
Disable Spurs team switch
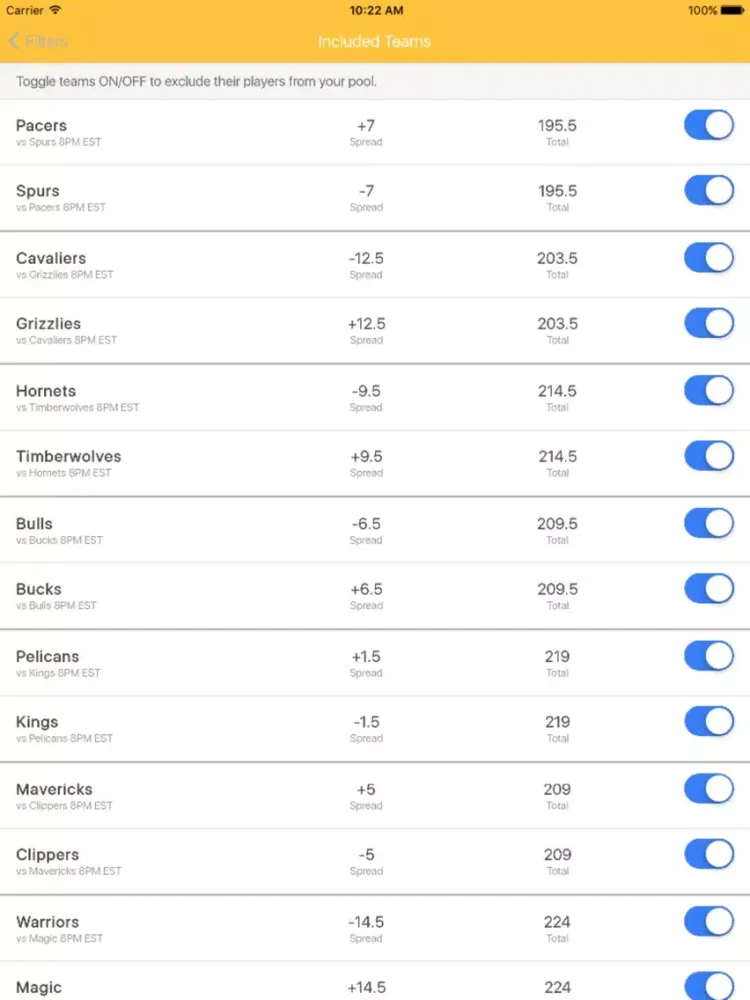pos(709,191)
